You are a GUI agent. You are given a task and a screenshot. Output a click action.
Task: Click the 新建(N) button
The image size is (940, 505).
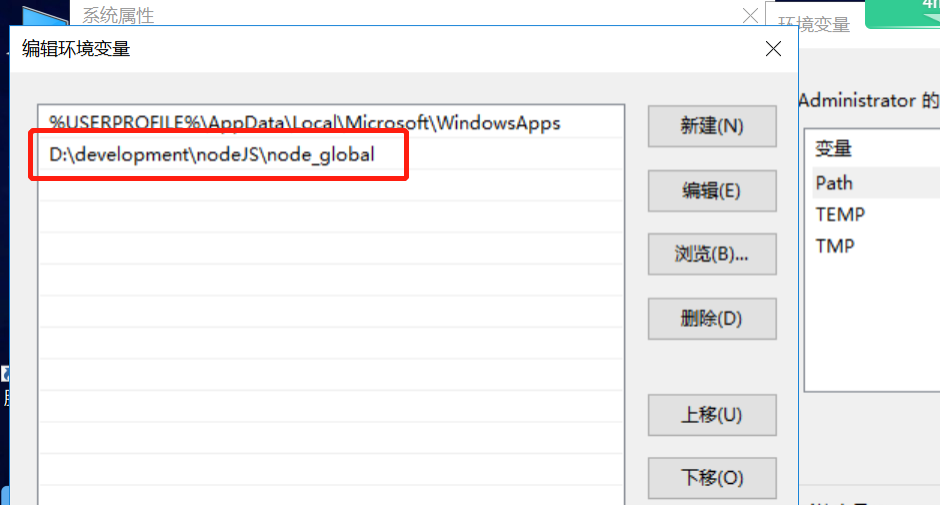(x=712, y=126)
